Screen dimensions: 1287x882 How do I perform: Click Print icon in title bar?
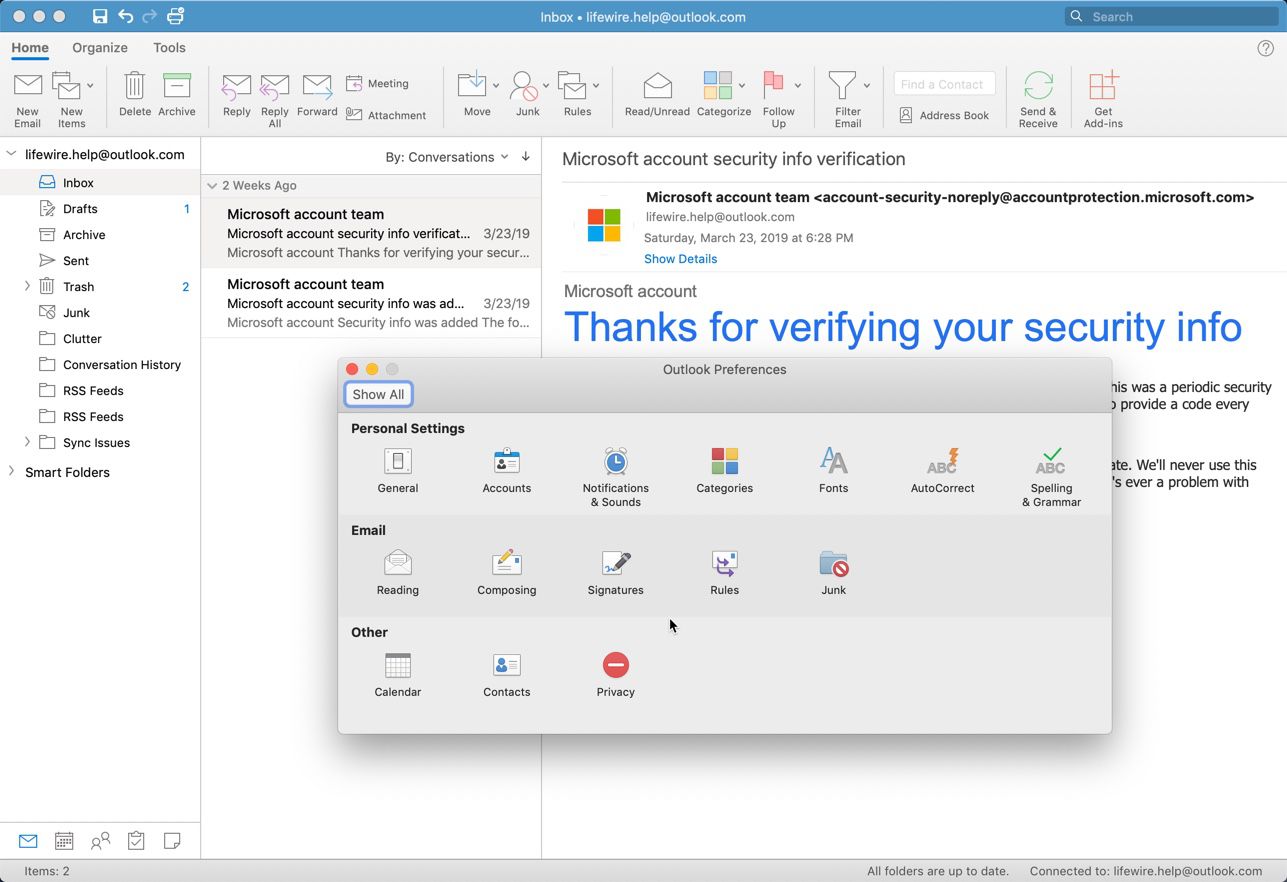tap(176, 16)
